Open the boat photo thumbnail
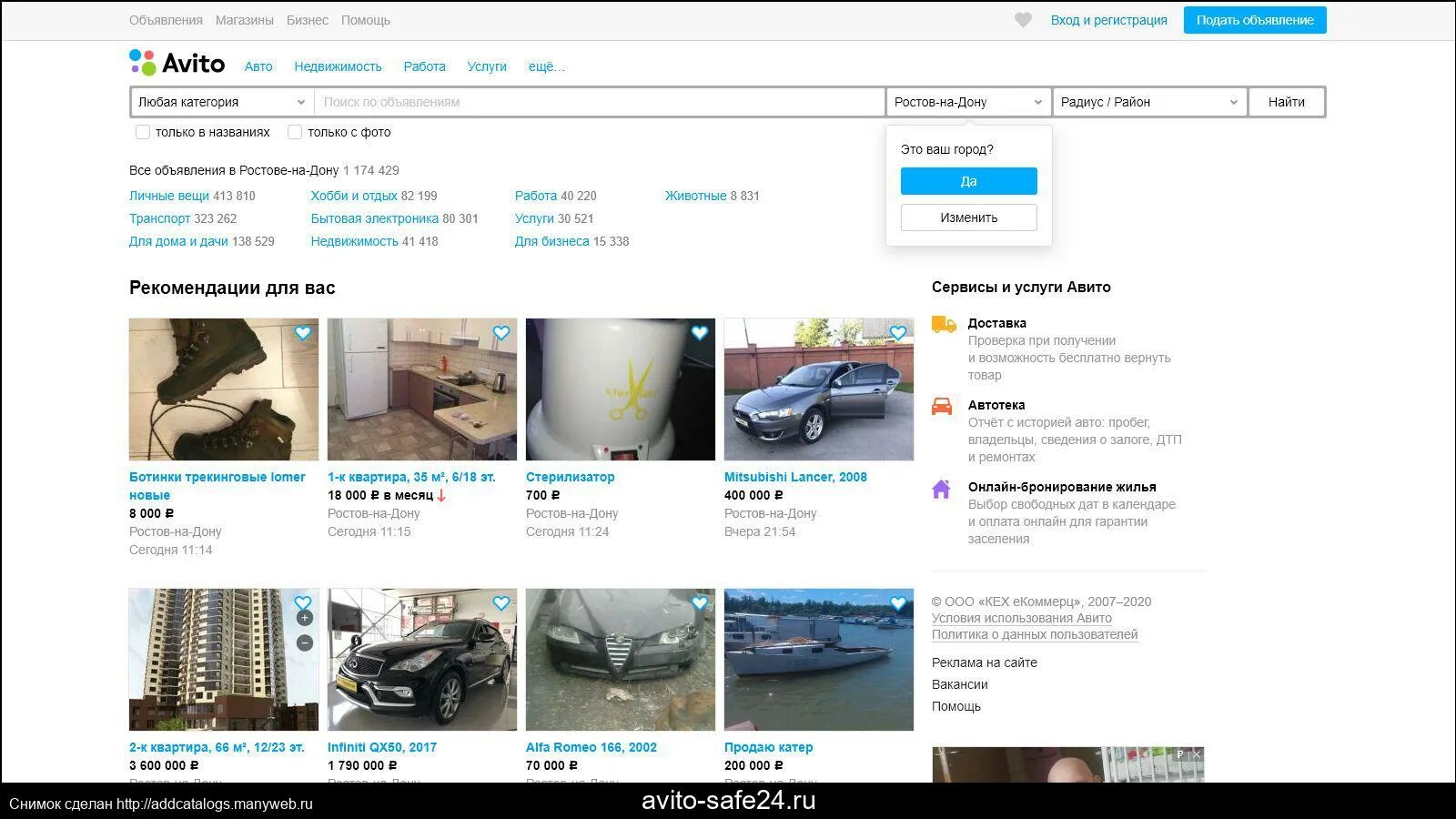 pos(819,660)
